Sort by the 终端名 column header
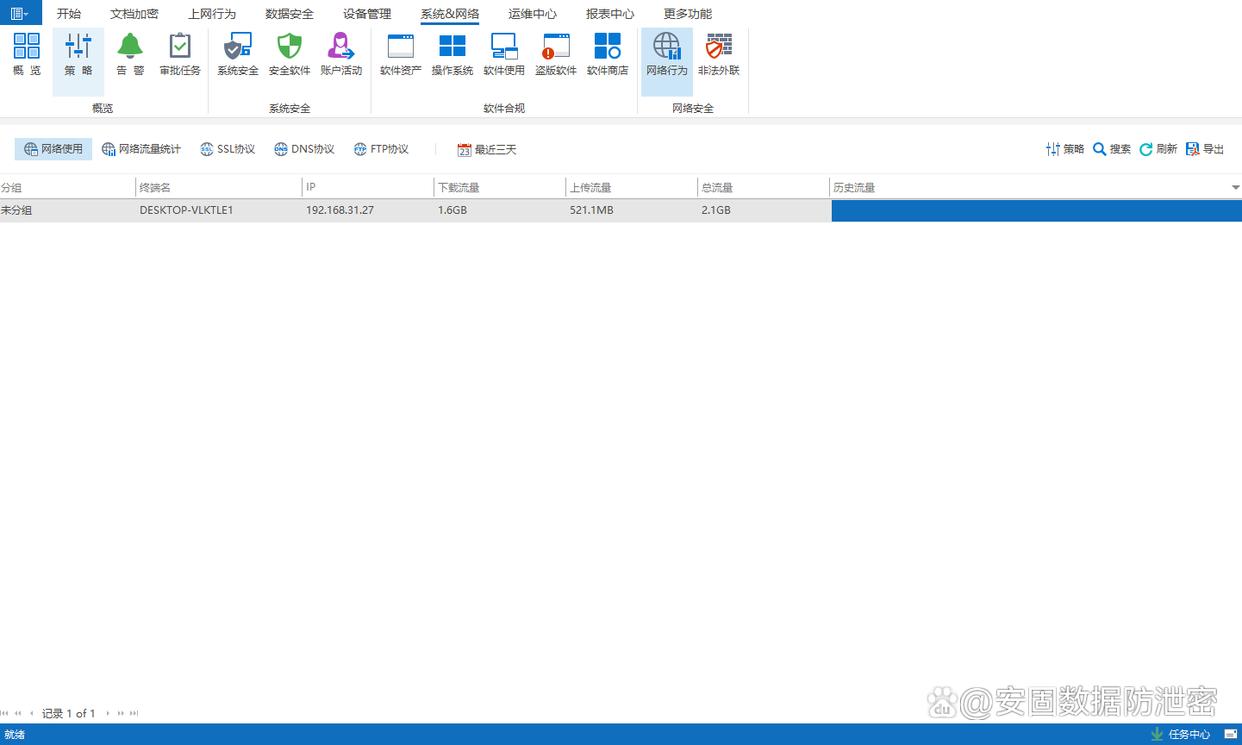The width and height of the screenshot is (1242, 745). click(219, 187)
